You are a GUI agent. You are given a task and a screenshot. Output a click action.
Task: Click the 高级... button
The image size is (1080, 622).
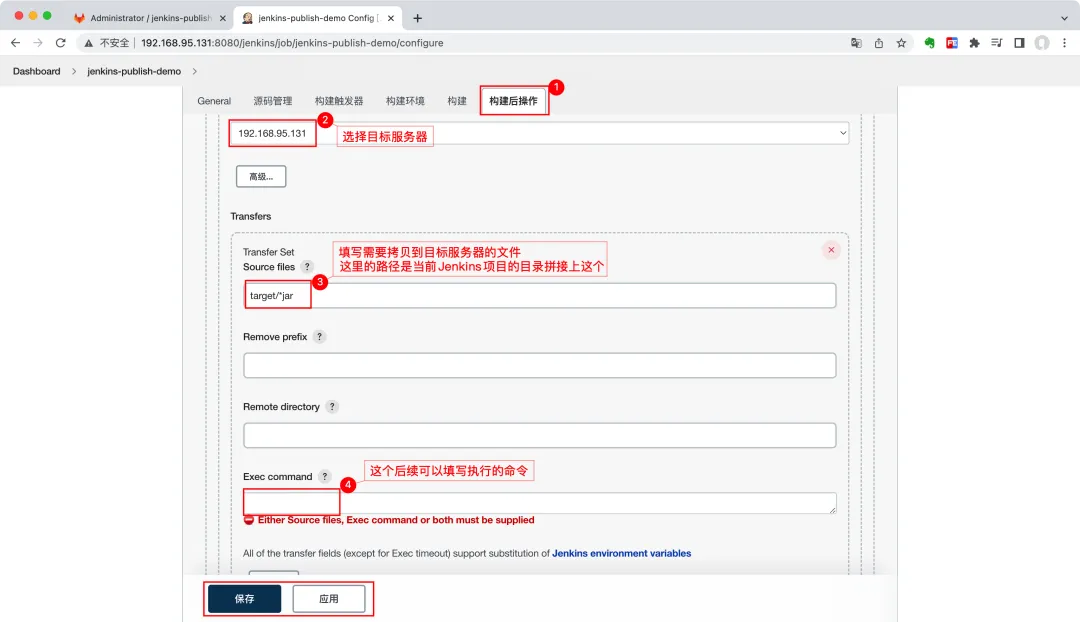pos(261,176)
